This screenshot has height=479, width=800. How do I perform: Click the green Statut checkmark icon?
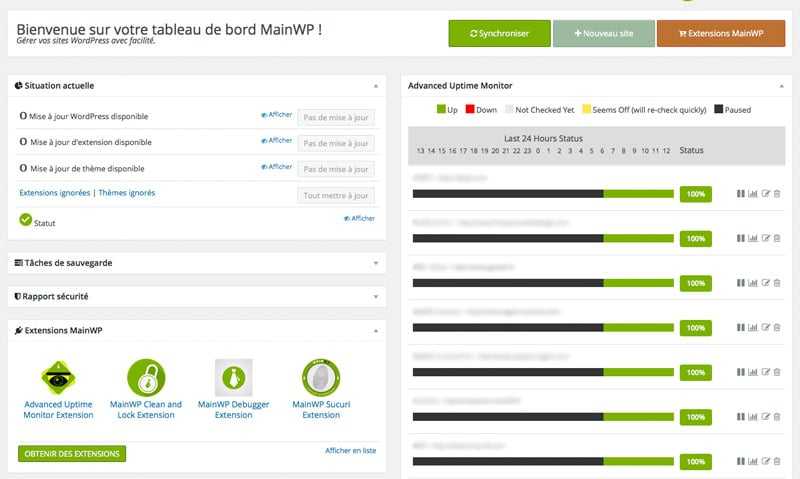point(26,219)
